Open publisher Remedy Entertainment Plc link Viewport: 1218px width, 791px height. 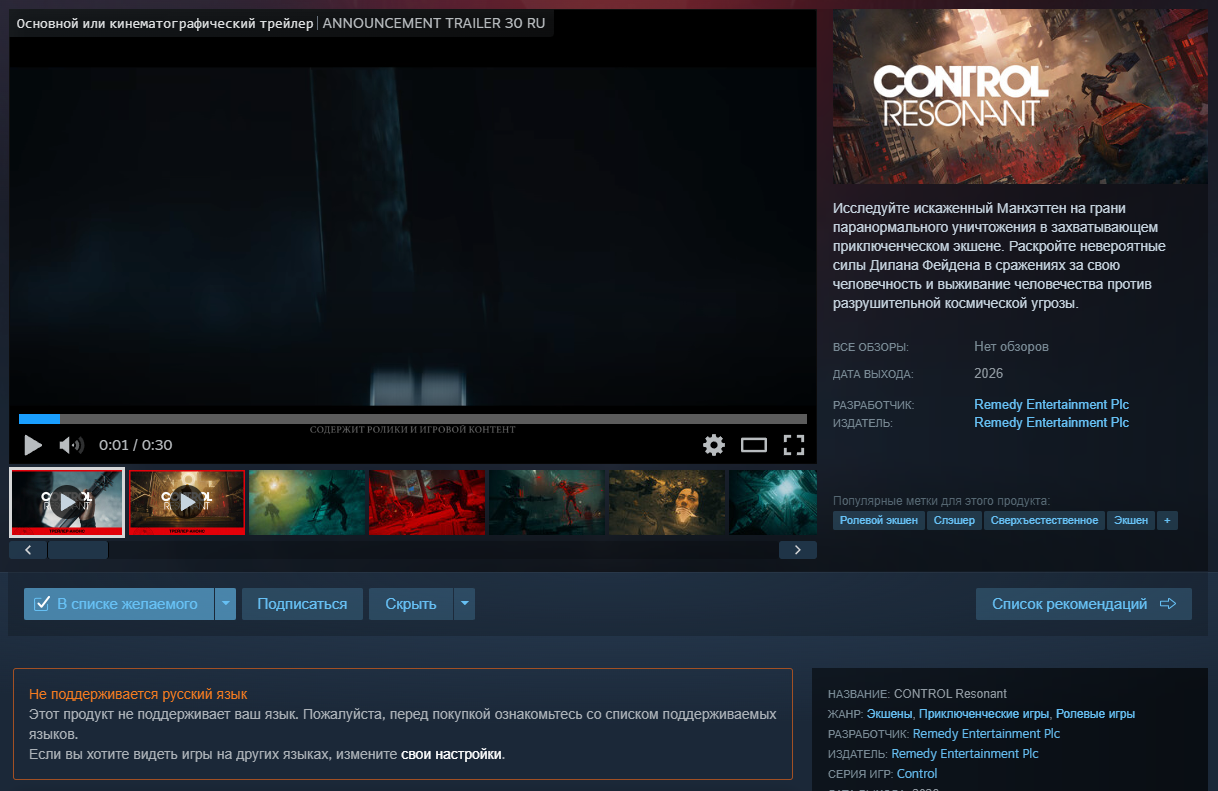click(x=1051, y=423)
